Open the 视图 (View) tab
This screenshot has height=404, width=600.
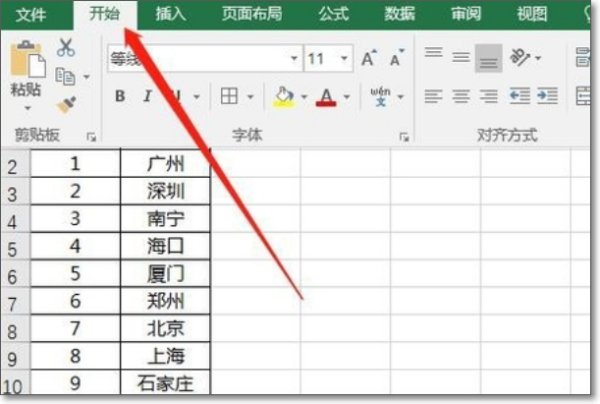coord(532,15)
